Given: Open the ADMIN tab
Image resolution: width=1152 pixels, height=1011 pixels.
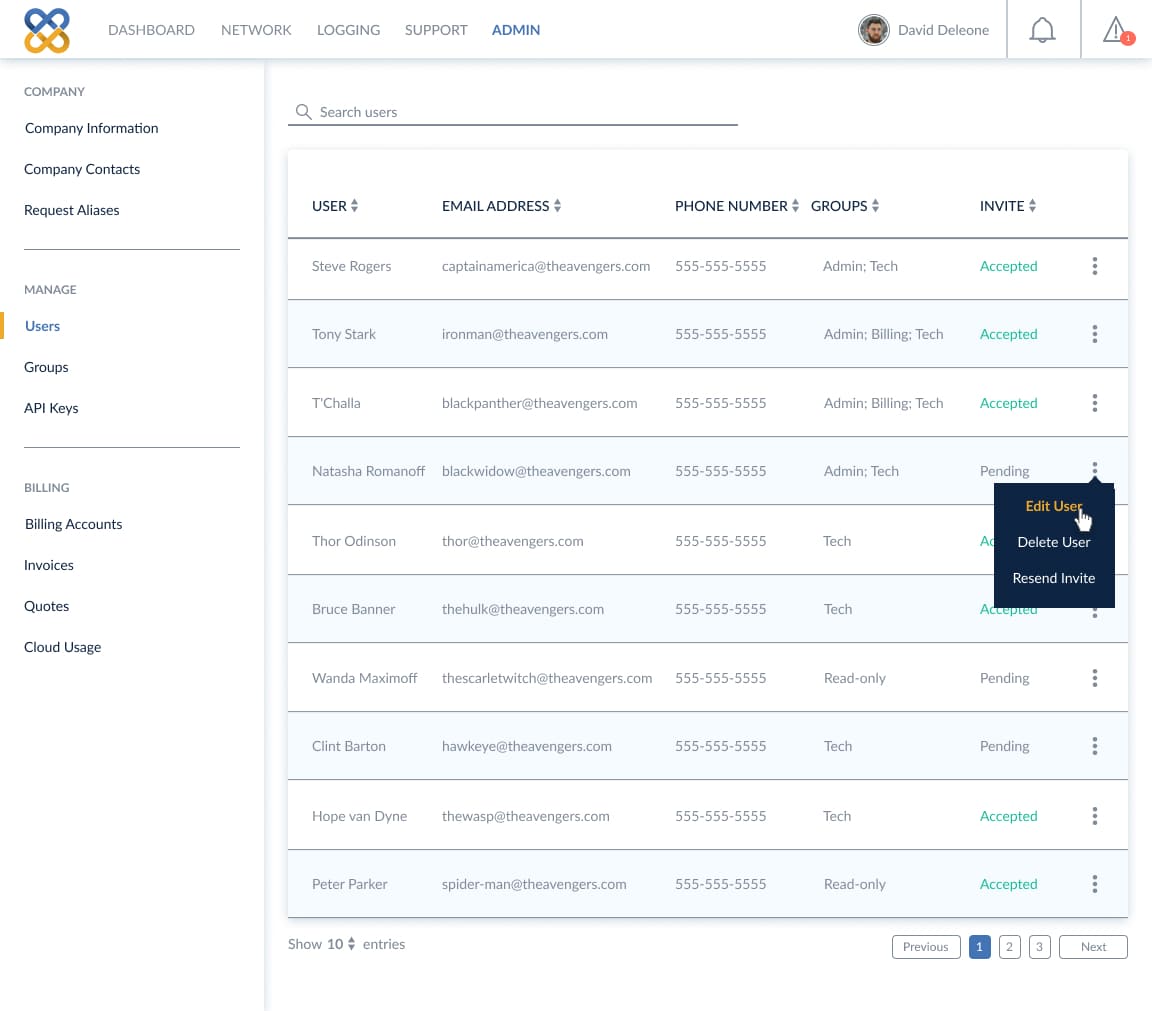Looking at the screenshot, I should [x=516, y=30].
